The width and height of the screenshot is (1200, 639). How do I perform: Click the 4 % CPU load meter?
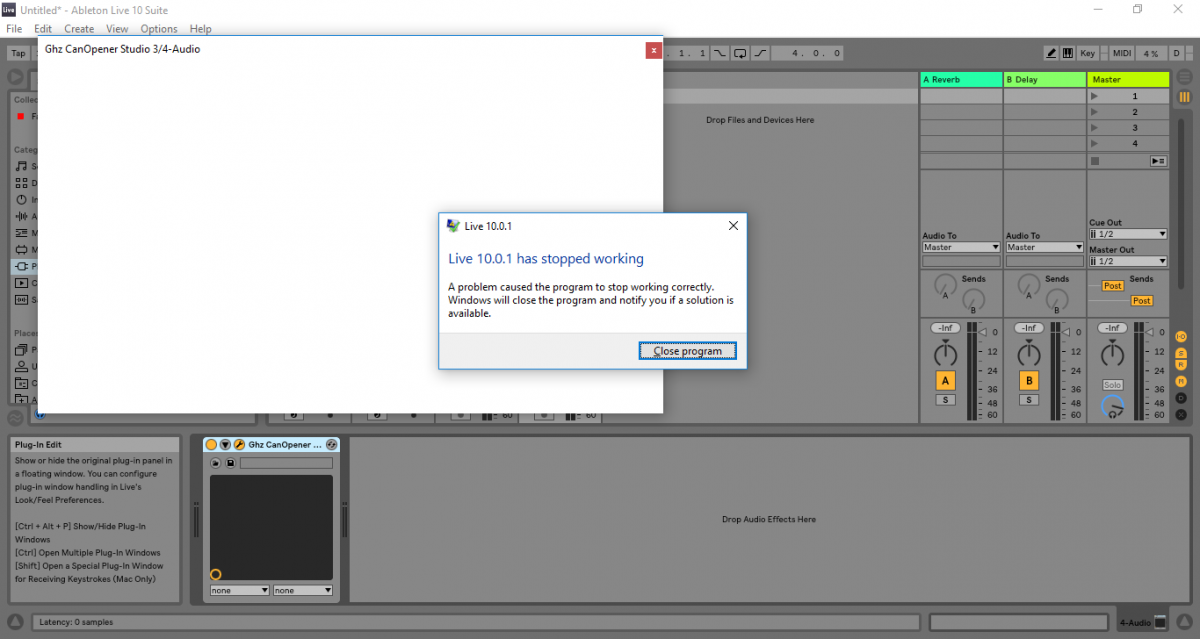tap(1151, 53)
